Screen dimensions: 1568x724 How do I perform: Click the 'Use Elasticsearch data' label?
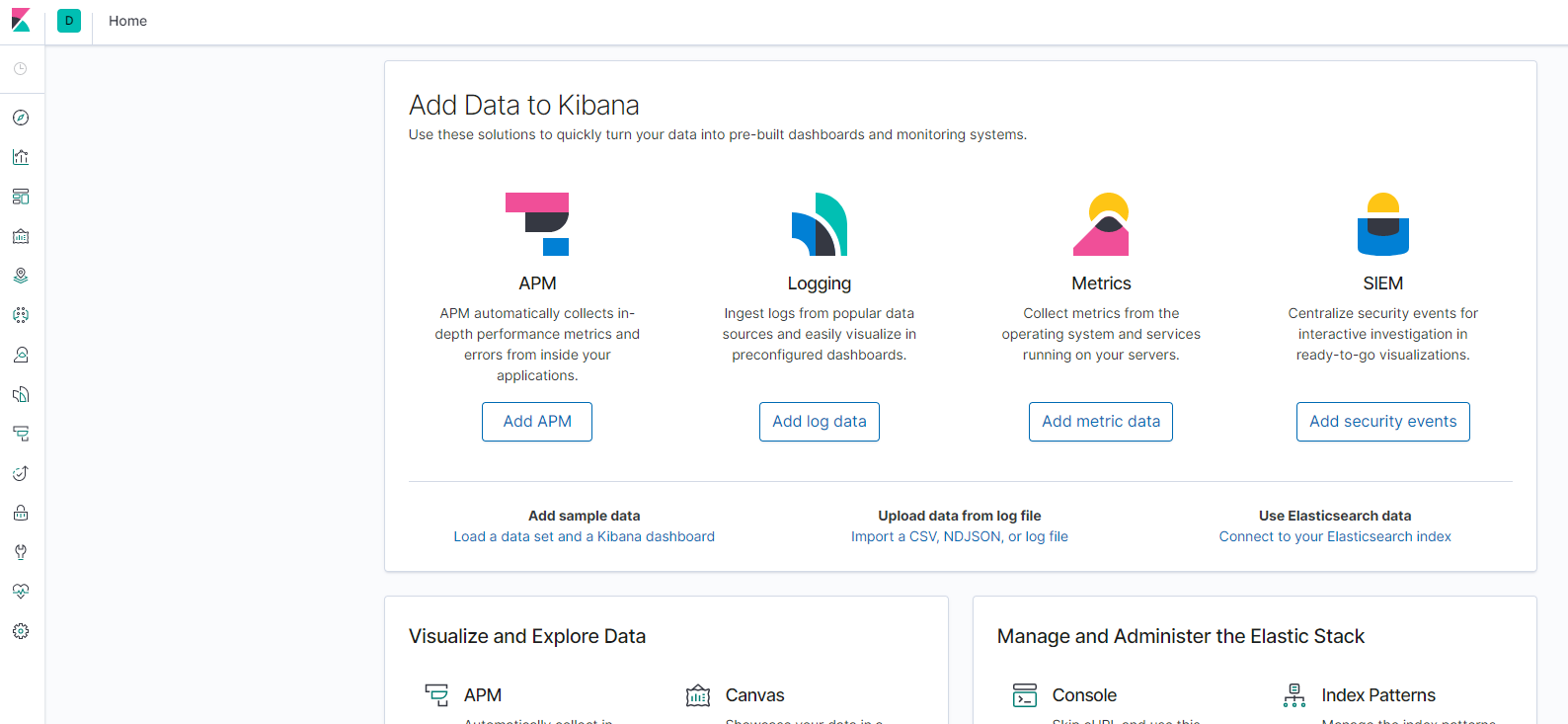tap(1335, 516)
